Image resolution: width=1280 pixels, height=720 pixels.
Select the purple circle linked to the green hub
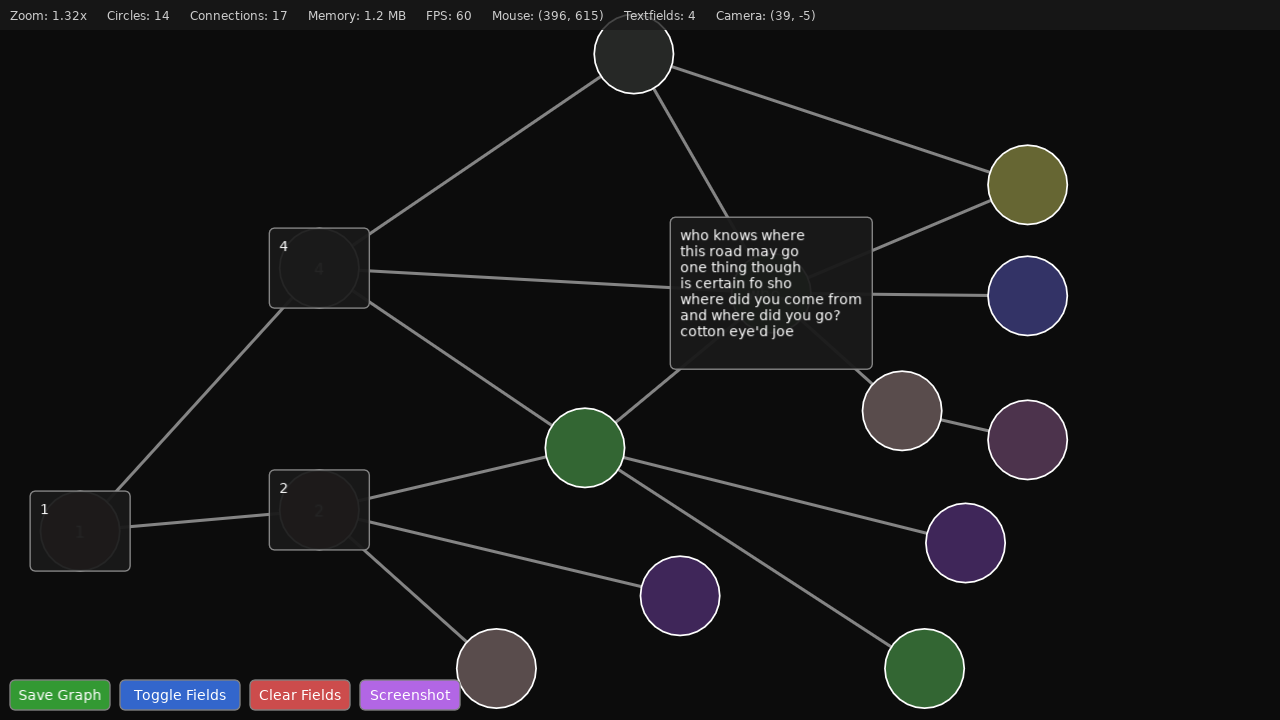click(966, 543)
